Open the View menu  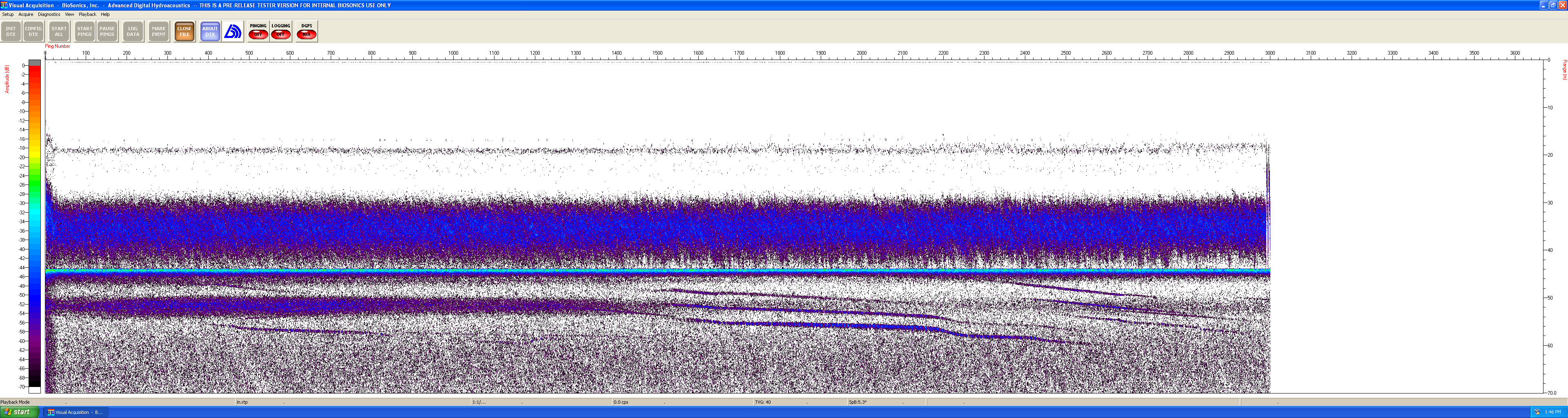click(69, 15)
